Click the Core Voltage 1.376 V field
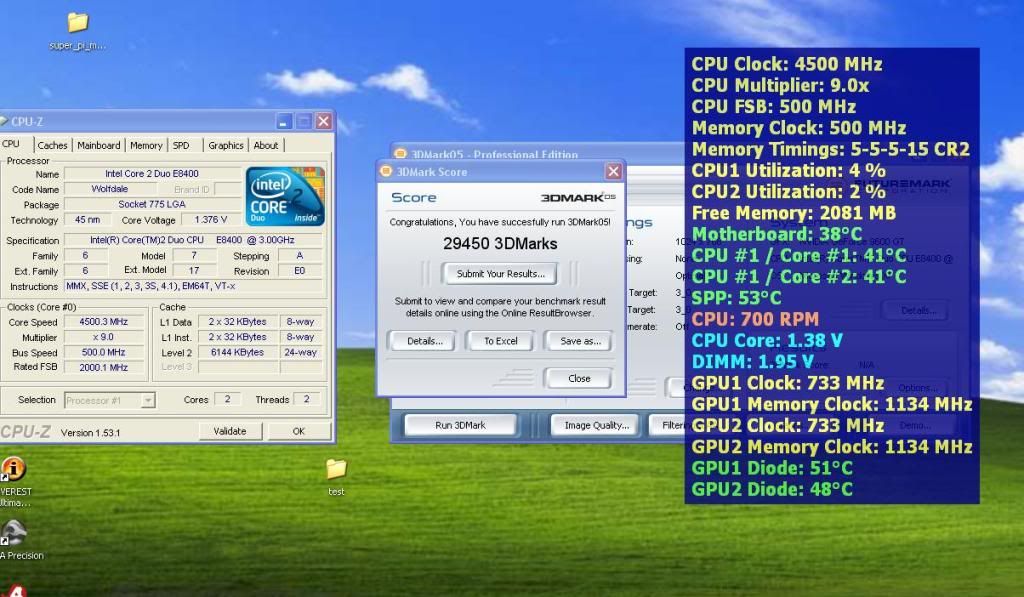Viewport: 1024px width, 597px height. [210, 219]
